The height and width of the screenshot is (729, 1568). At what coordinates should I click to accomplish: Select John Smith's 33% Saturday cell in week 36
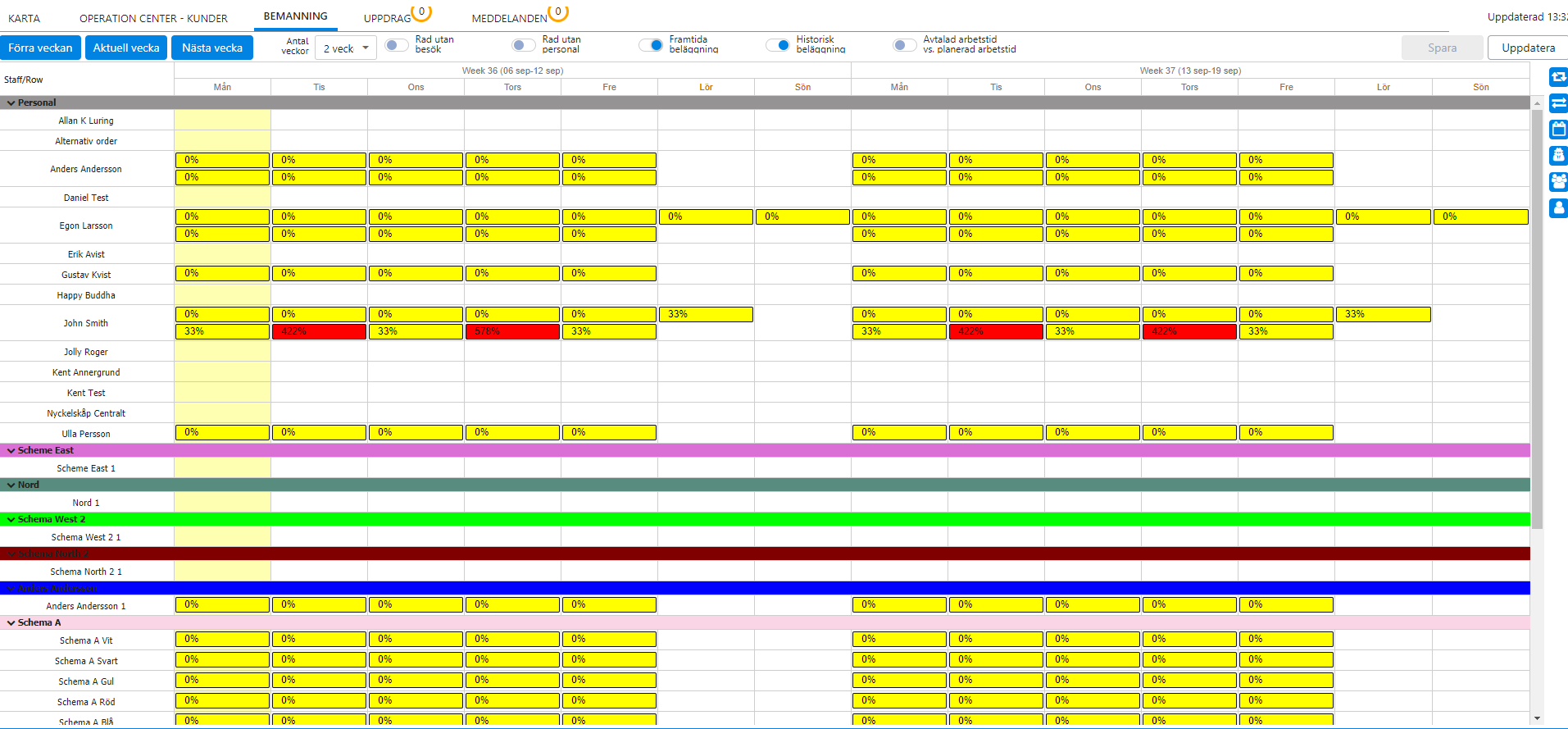pyautogui.click(x=706, y=314)
